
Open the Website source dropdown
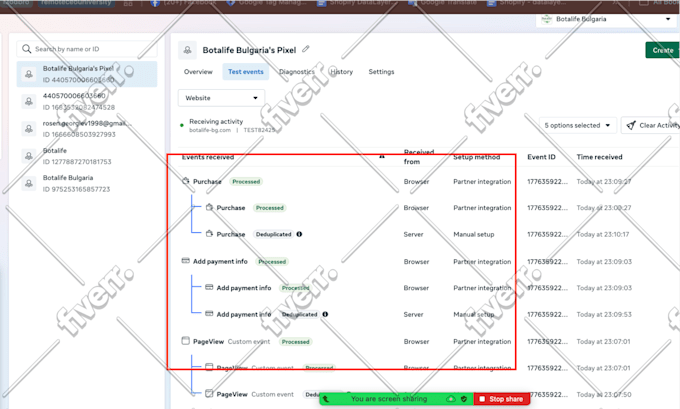coord(221,98)
